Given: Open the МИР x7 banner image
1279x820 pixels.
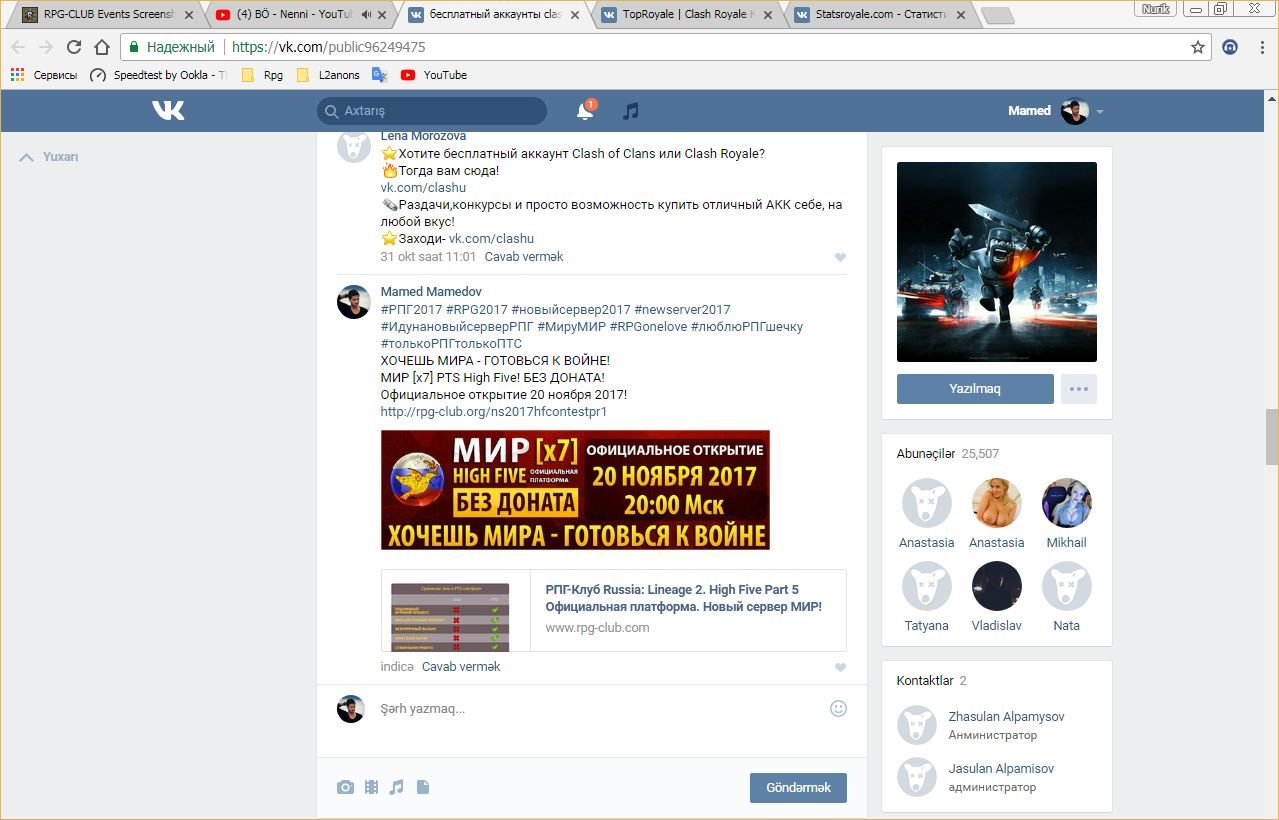Looking at the screenshot, I should pyautogui.click(x=575, y=490).
